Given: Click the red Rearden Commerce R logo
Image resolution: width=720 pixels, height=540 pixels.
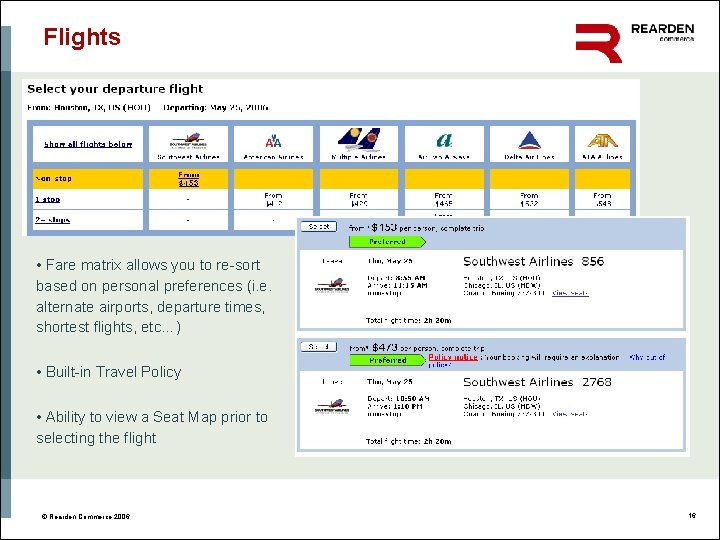Looking at the screenshot, I should click(598, 43).
